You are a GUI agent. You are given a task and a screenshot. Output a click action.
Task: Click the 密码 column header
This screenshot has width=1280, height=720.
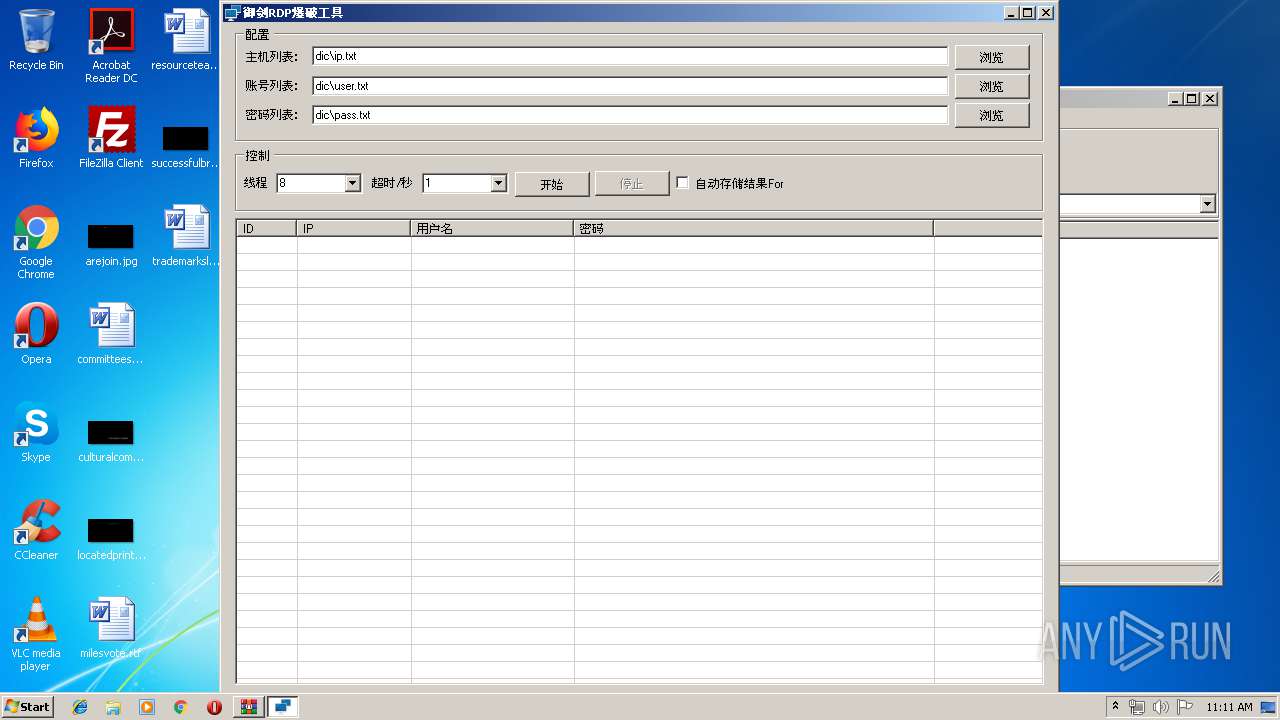tap(754, 228)
